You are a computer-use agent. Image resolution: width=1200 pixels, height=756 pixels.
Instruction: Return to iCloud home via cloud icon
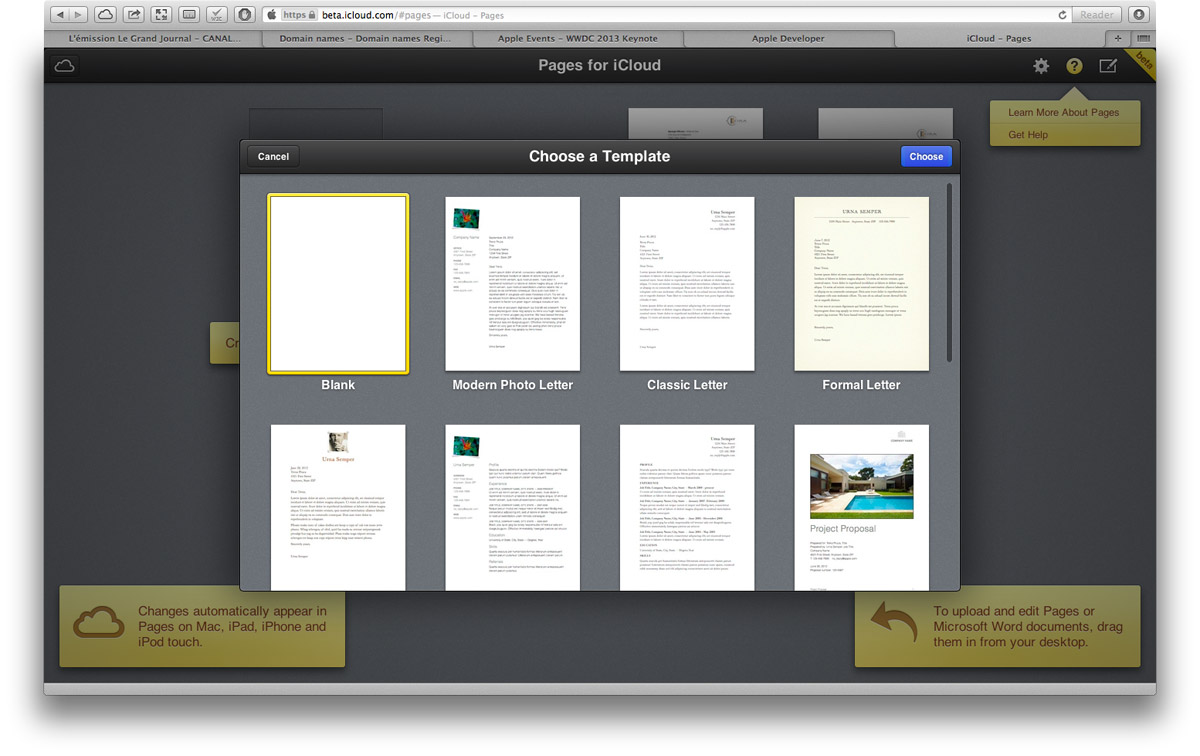pos(65,66)
